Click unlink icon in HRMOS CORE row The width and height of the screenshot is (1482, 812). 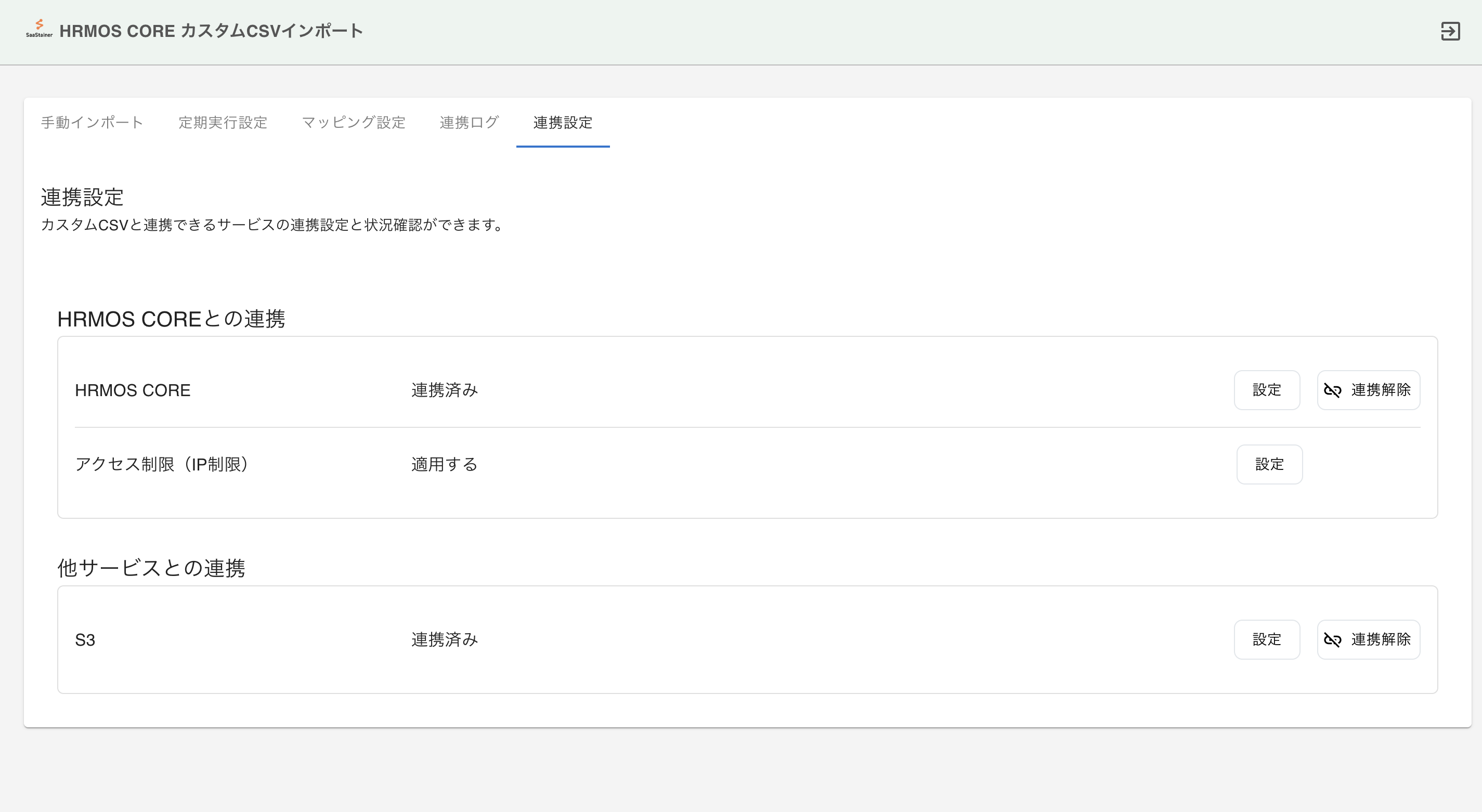pos(1332,390)
